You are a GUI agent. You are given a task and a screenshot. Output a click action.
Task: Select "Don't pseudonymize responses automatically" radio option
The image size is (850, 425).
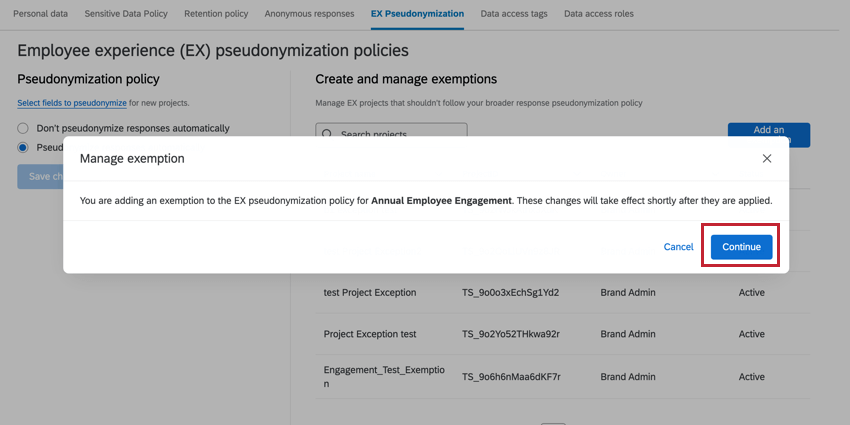(x=23, y=128)
